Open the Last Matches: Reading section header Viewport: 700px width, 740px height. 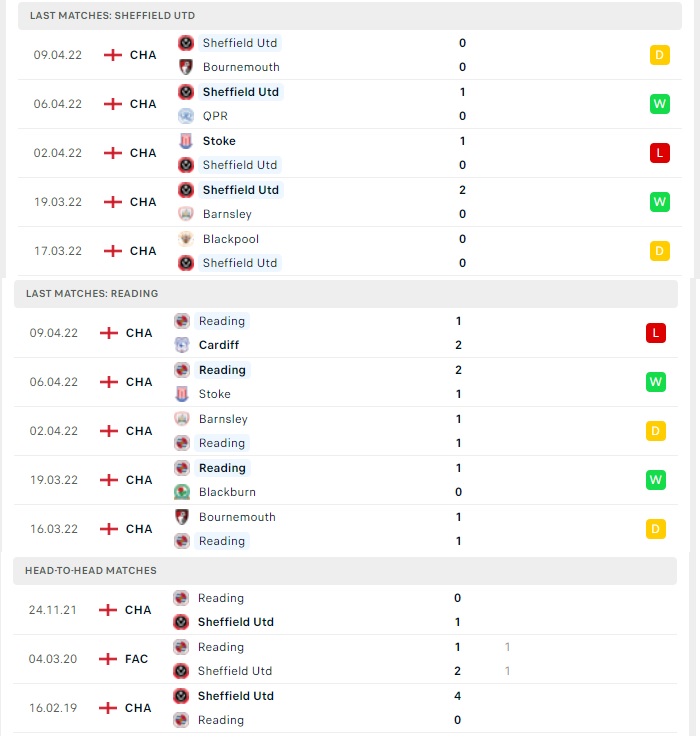tap(346, 294)
